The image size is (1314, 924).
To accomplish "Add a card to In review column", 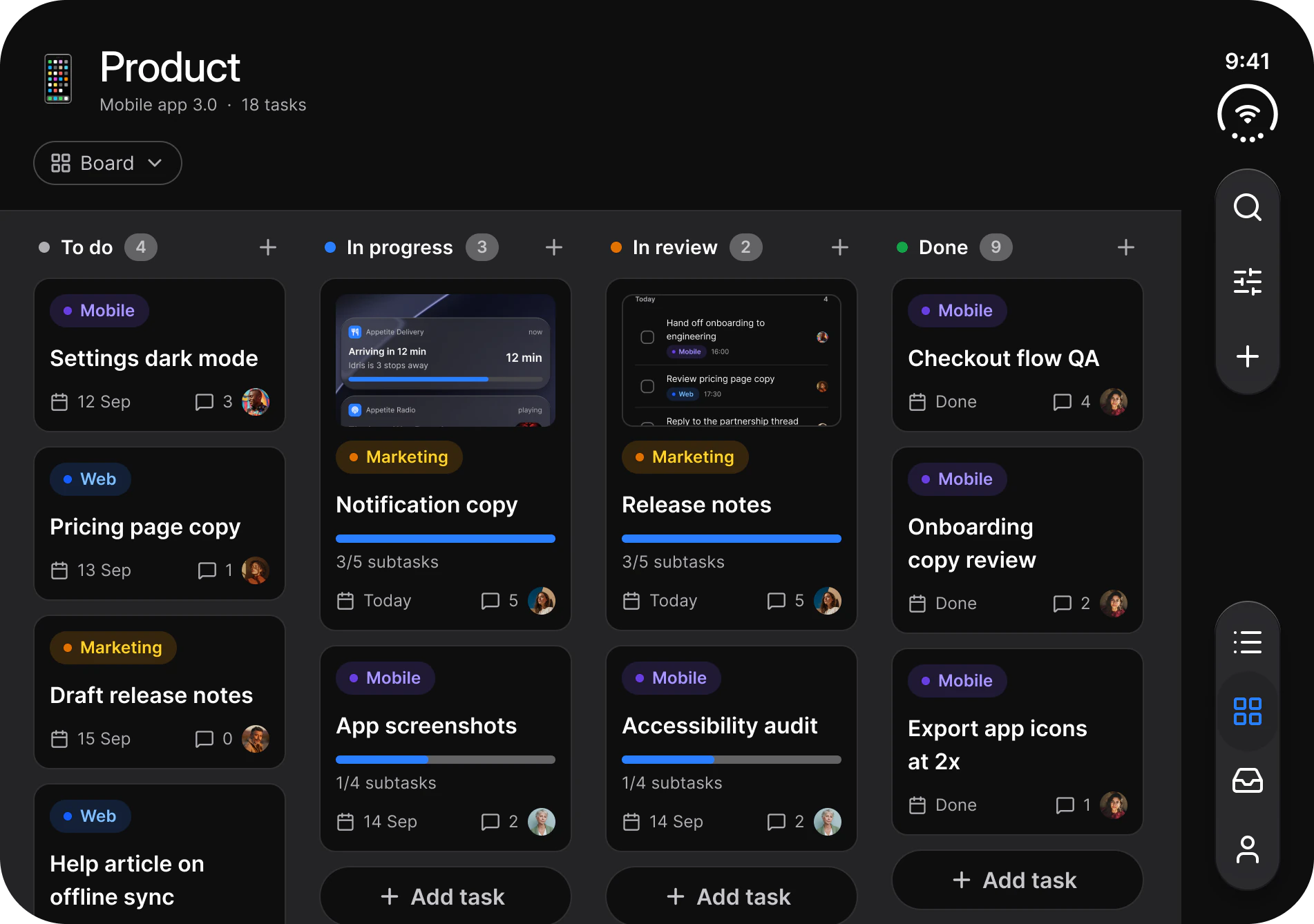I will tap(840, 247).
